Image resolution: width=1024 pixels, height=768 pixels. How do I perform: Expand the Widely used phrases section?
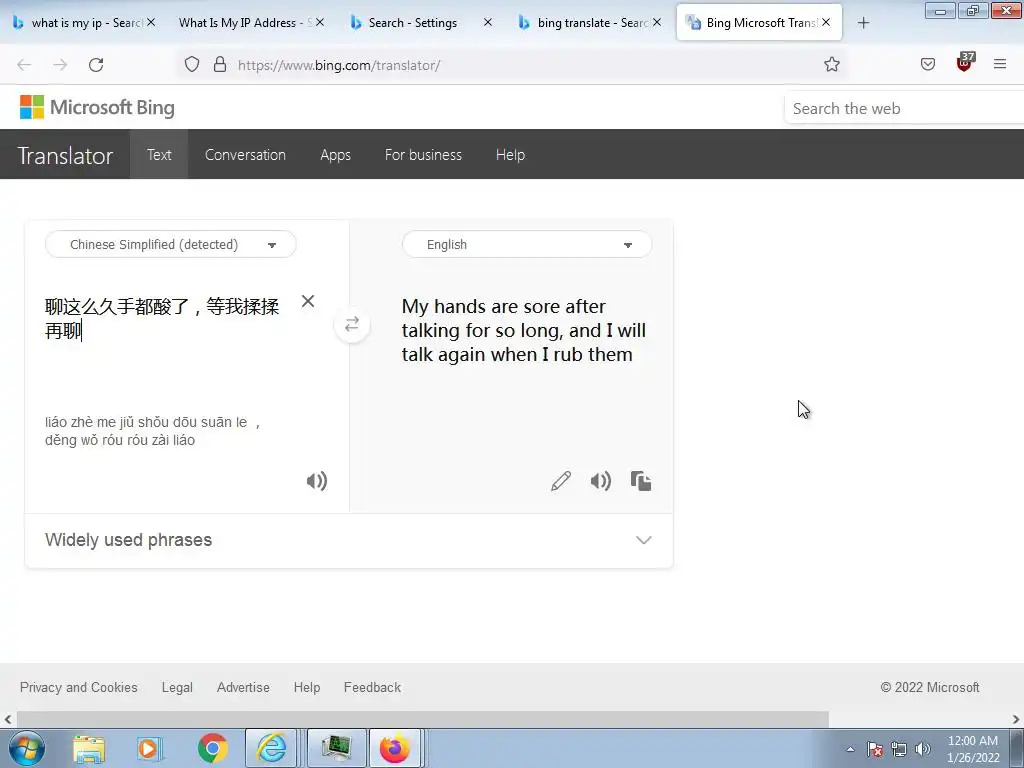pos(349,540)
